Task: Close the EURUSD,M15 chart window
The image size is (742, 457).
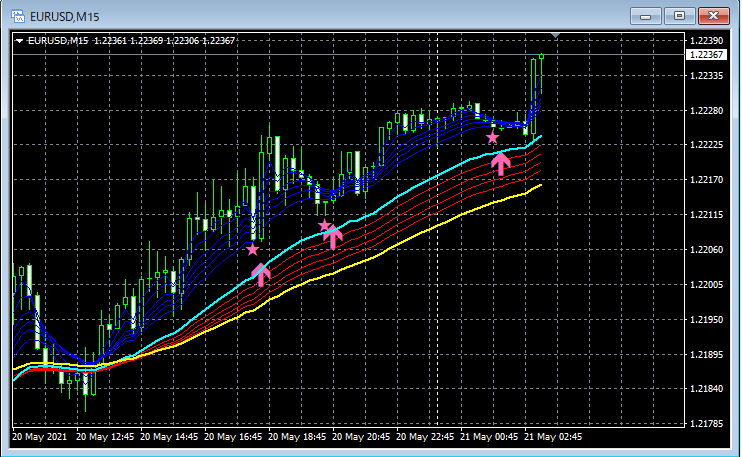Action: tap(714, 17)
